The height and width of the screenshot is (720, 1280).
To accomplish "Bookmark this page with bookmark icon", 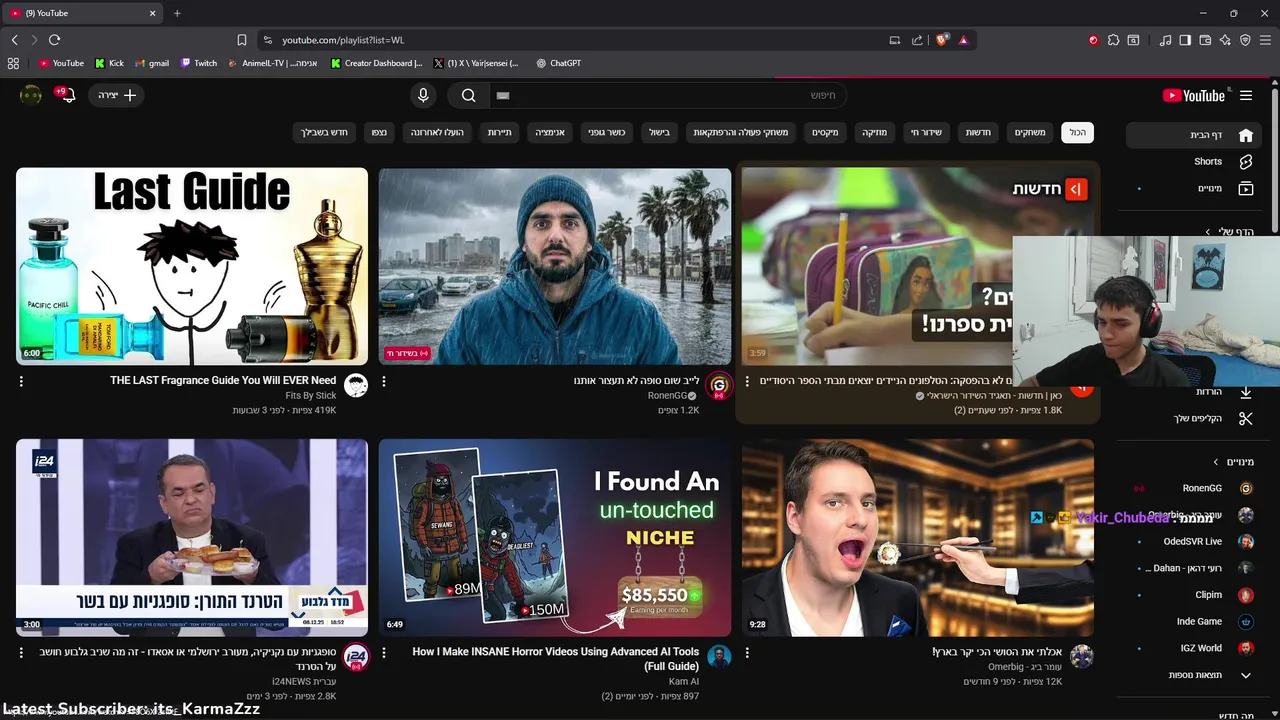I will point(242,40).
